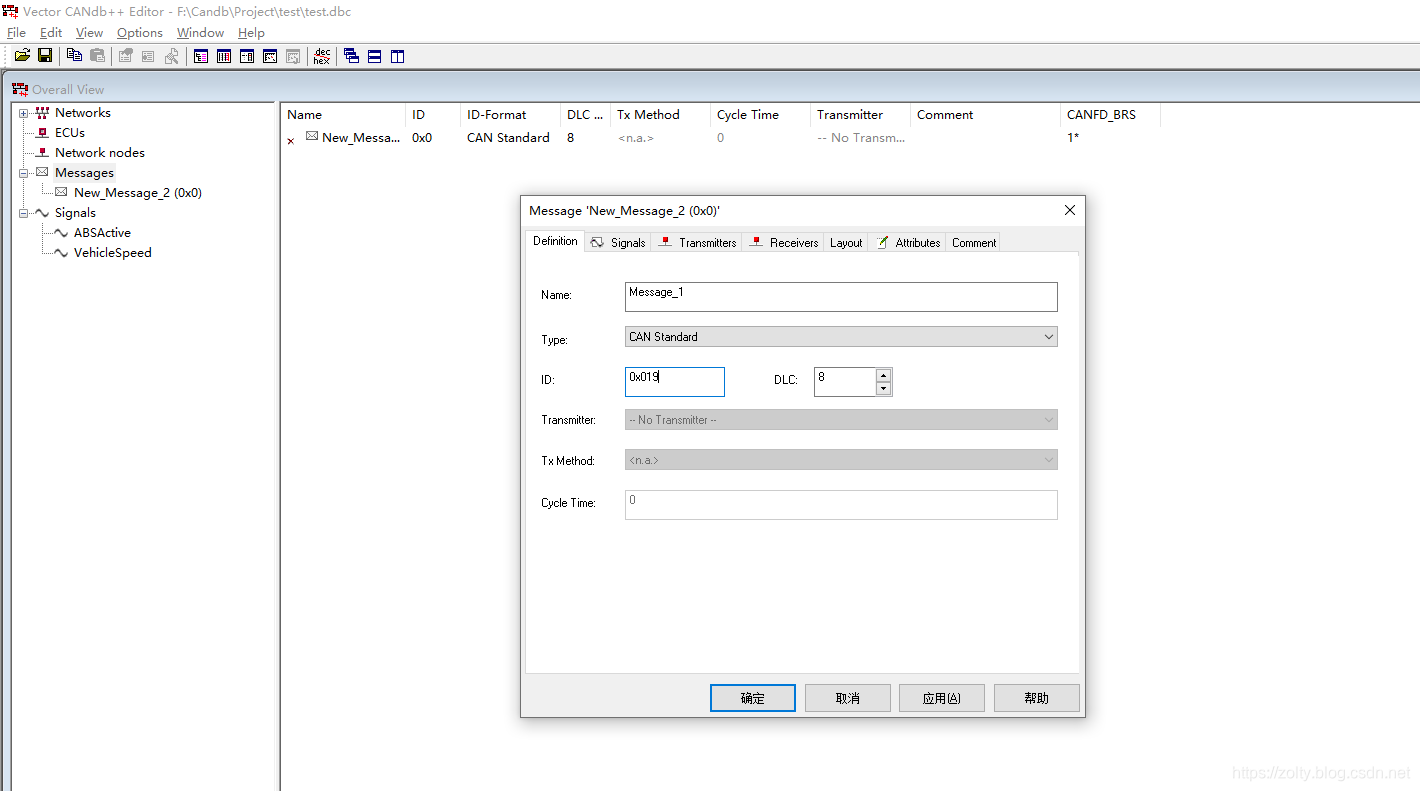
Task: Click the envelope icon next to Messages
Action: (x=42, y=172)
